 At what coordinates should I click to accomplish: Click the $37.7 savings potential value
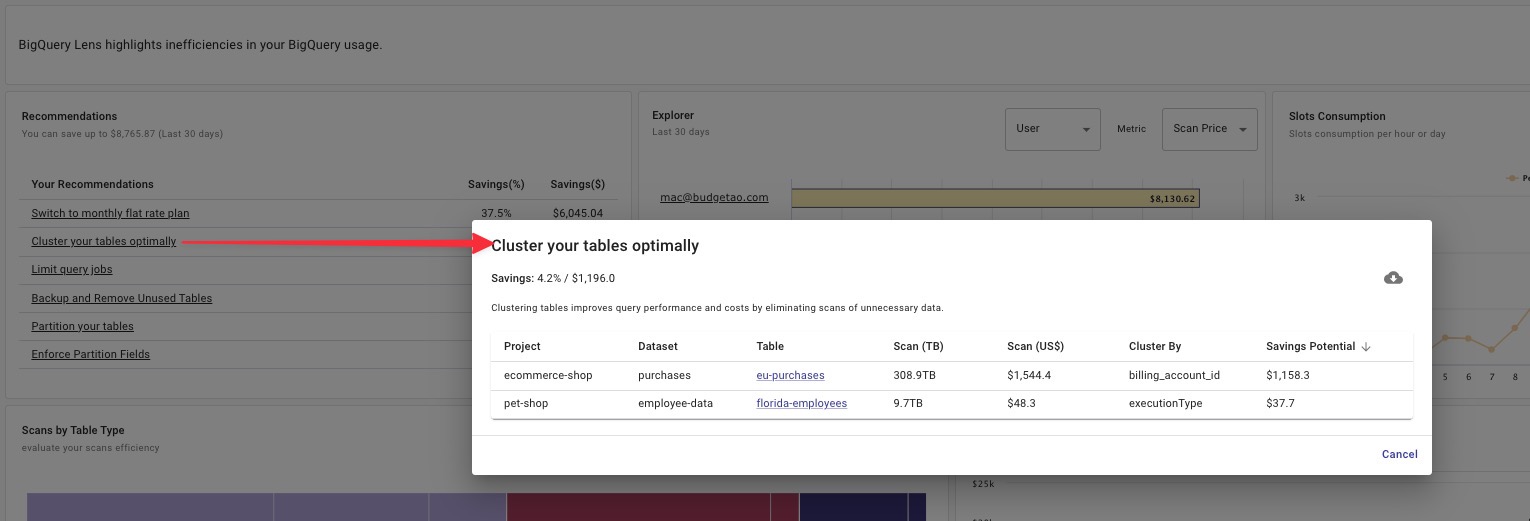click(1279, 403)
